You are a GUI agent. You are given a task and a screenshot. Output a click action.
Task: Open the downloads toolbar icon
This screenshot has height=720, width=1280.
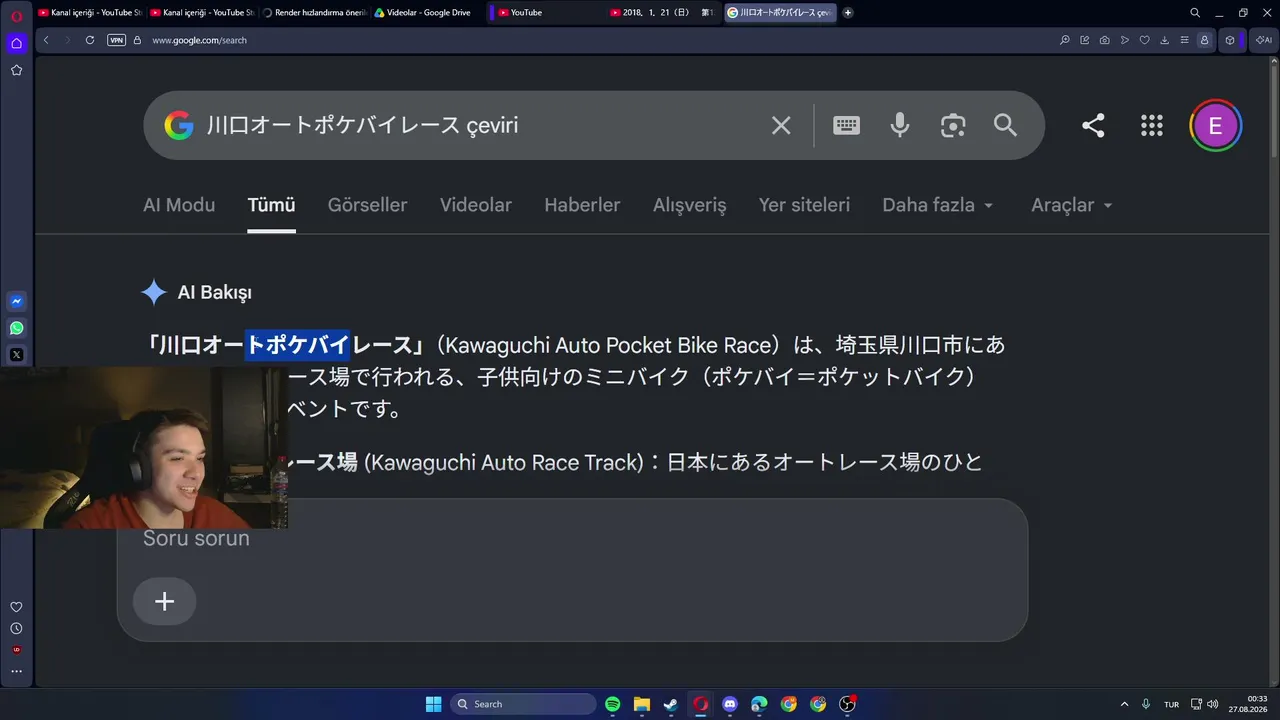(1164, 40)
